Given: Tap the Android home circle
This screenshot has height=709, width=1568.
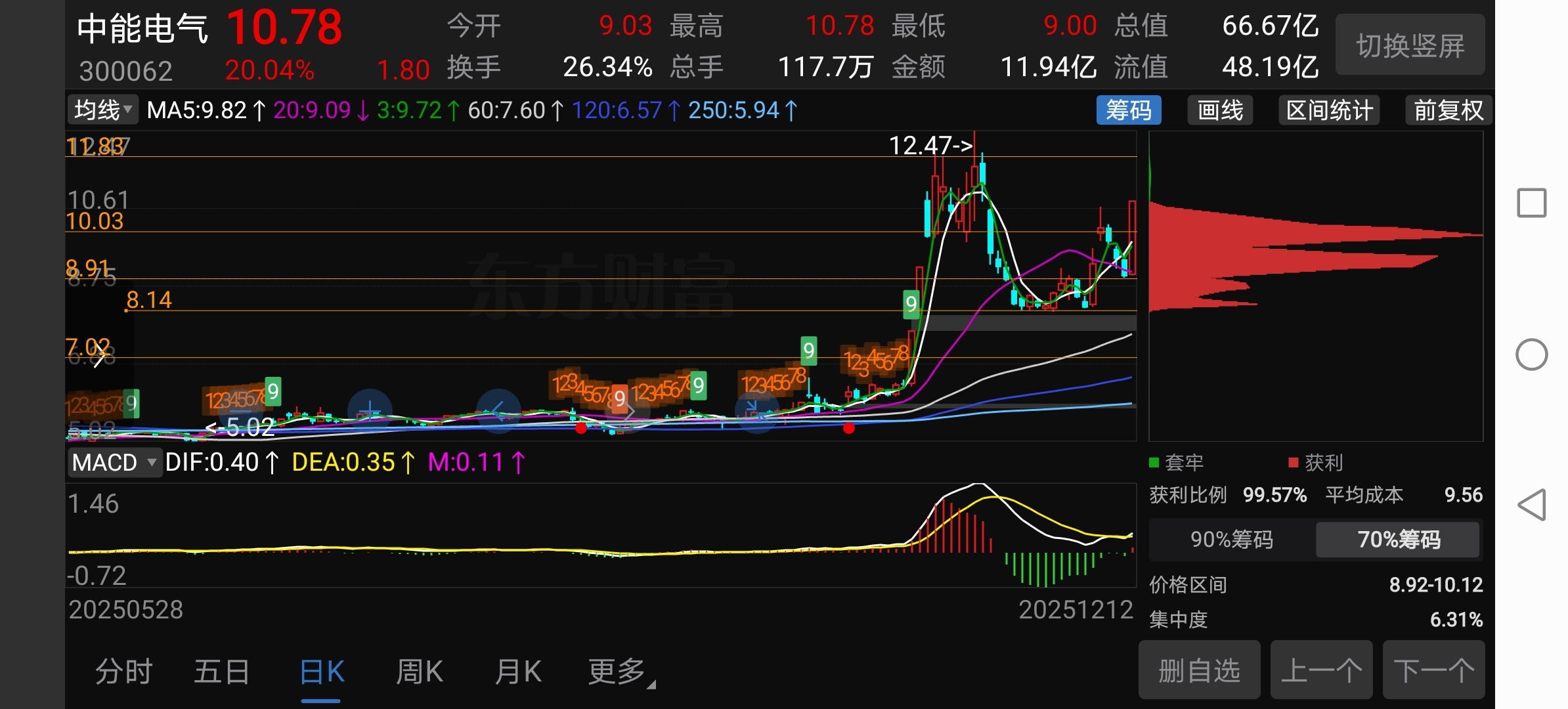Looking at the screenshot, I should coord(1531,354).
